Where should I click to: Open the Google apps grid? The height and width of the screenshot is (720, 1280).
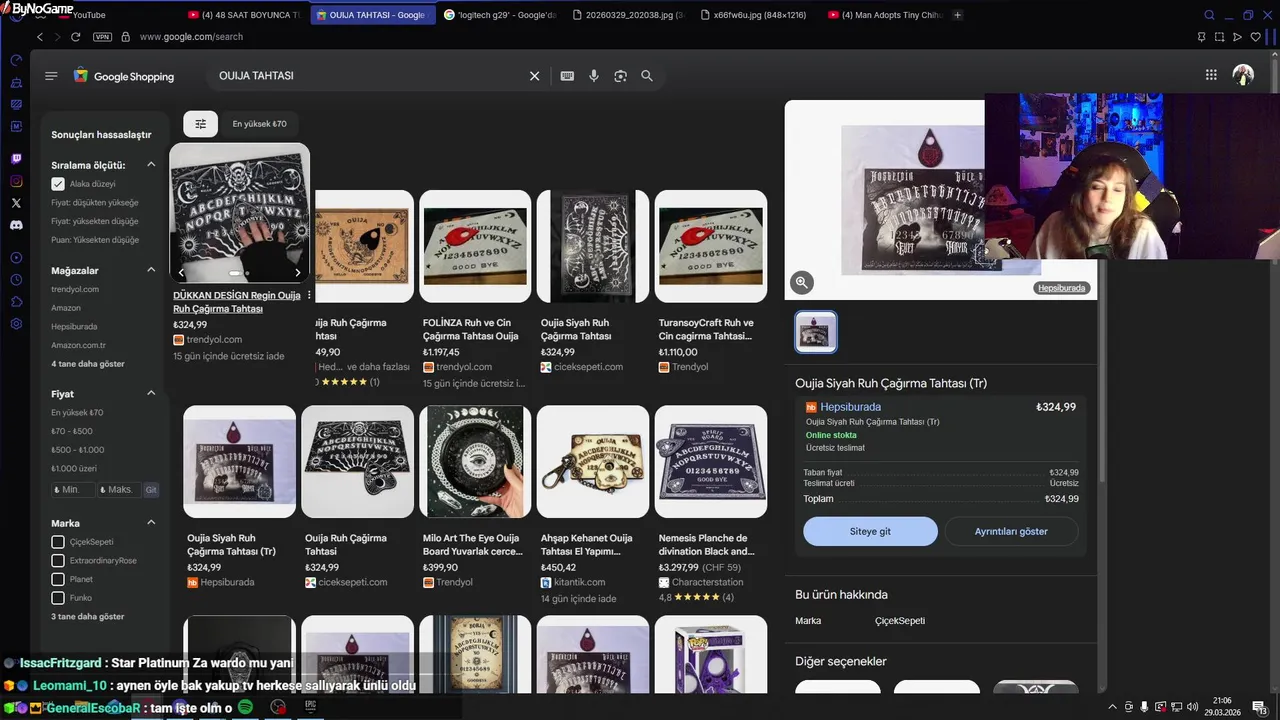[1211, 75]
